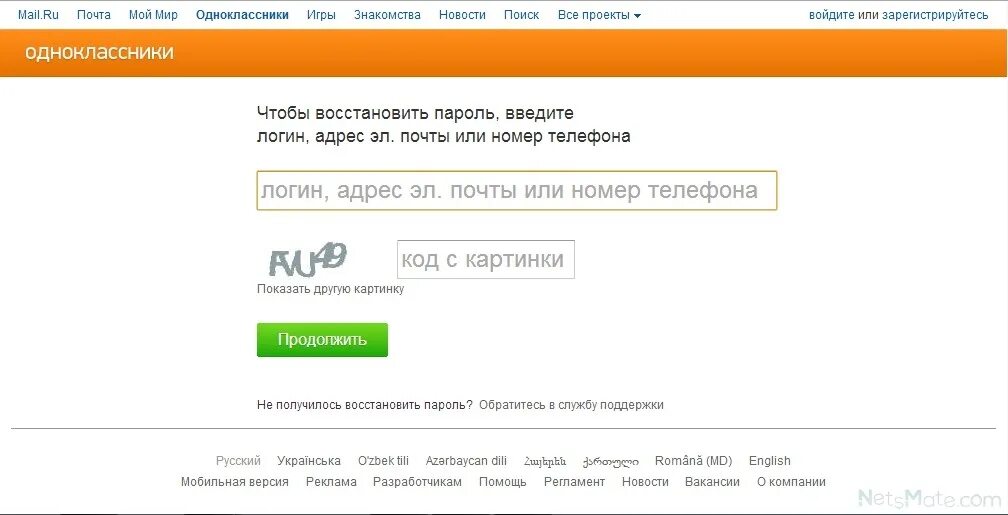The width and height of the screenshot is (1008, 515).
Task: Open Поиск in the top navigation
Action: (x=521, y=15)
